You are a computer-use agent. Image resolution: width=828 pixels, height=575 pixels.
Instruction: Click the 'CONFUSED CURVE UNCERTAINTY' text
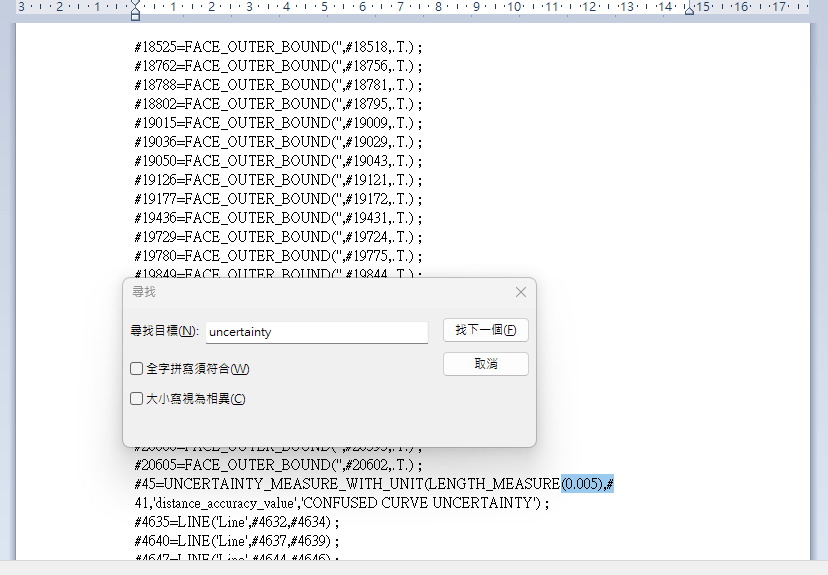click(440, 503)
